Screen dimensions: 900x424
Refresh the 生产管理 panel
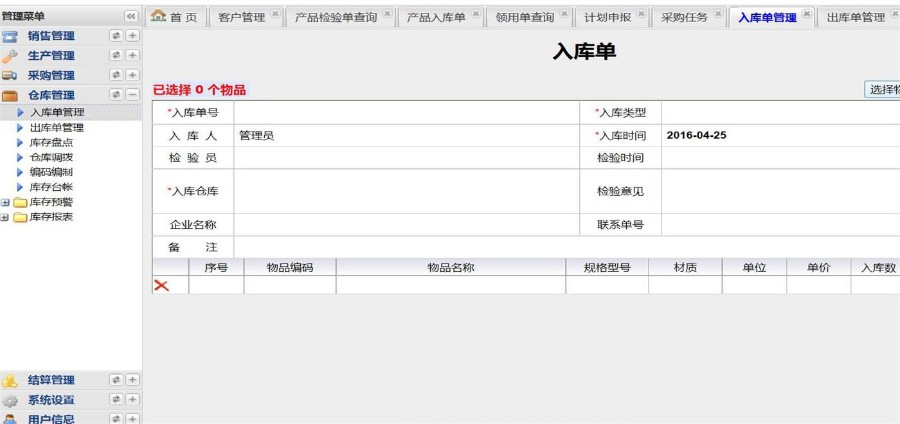116,55
